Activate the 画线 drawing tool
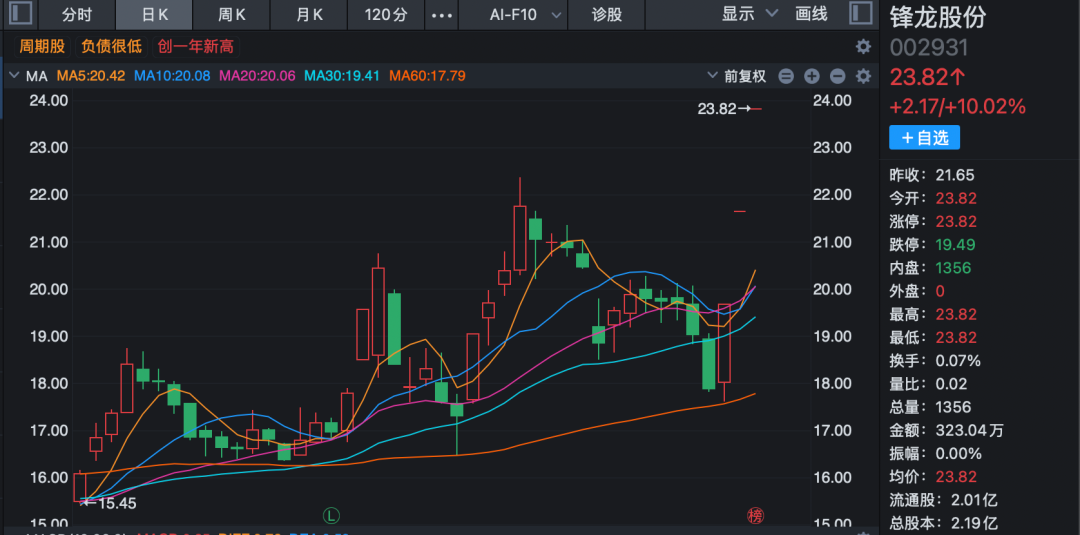Viewport: 1080px width, 535px height. [811, 14]
